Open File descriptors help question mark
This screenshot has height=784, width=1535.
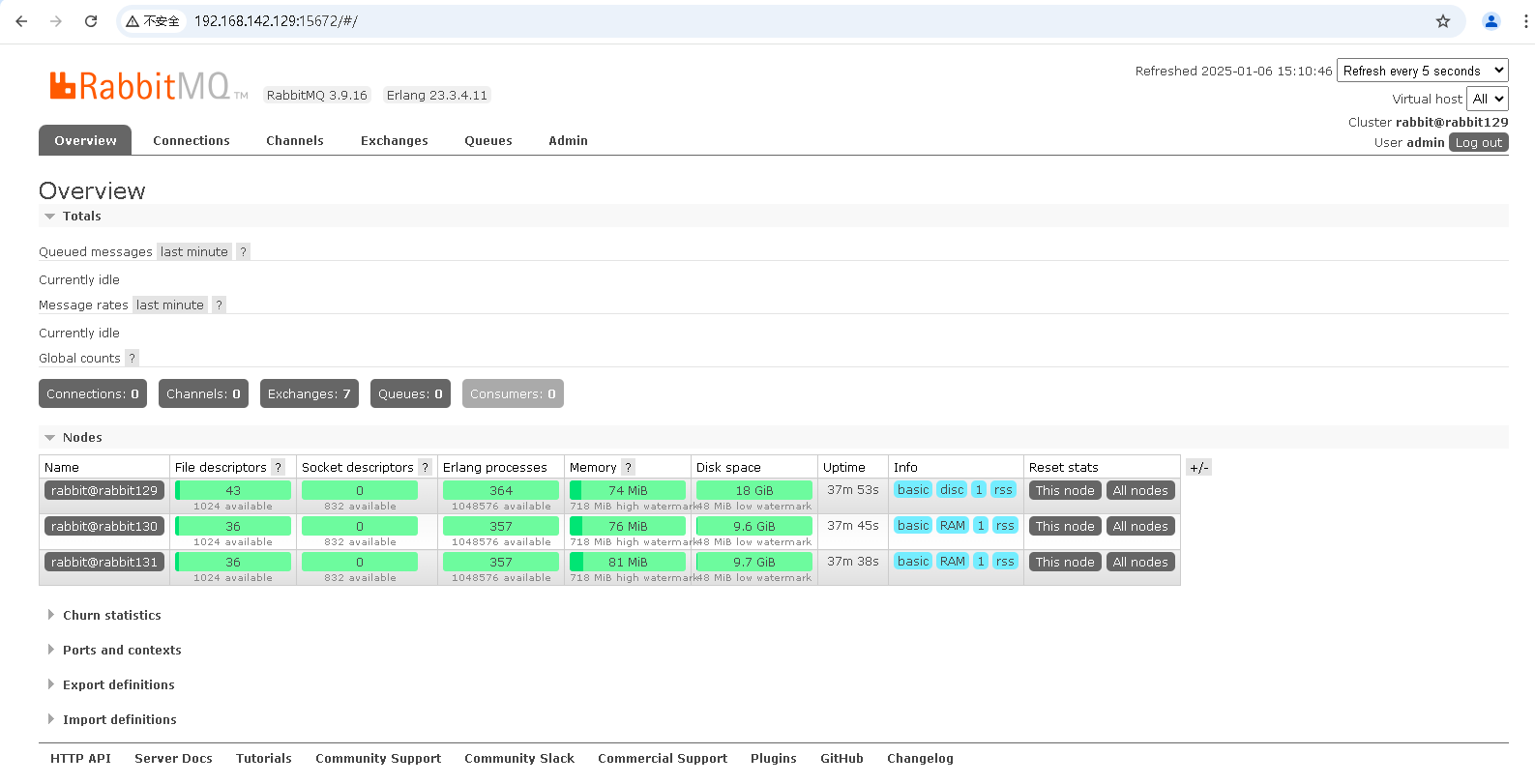click(x=279, y=467)
